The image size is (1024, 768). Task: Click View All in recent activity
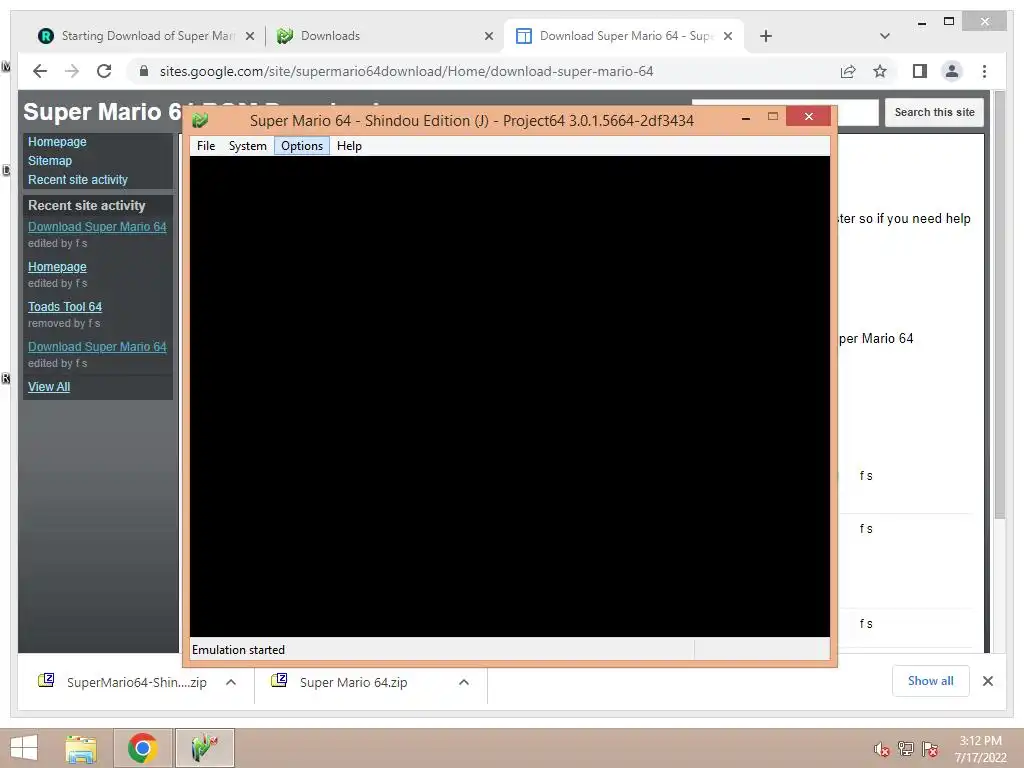click(x=49, y=387)
